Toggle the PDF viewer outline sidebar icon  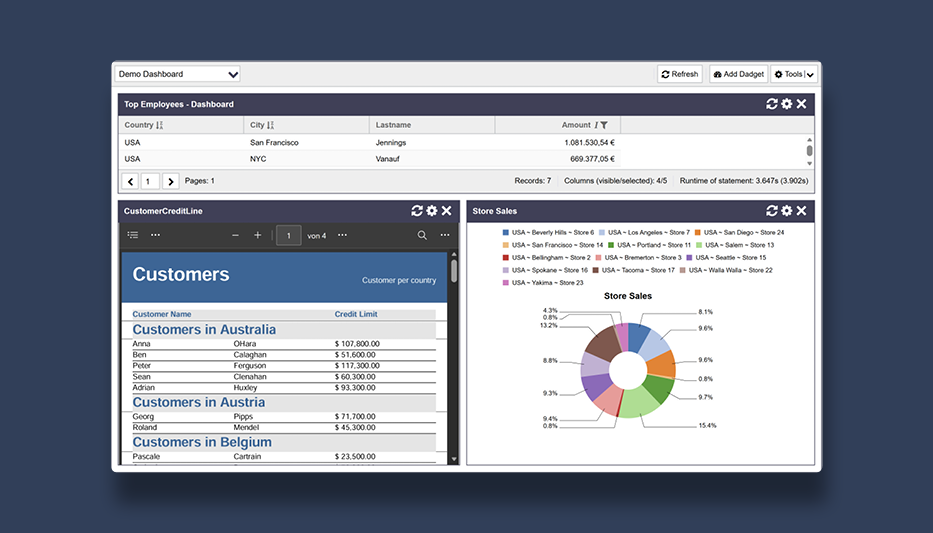(133, 235)
